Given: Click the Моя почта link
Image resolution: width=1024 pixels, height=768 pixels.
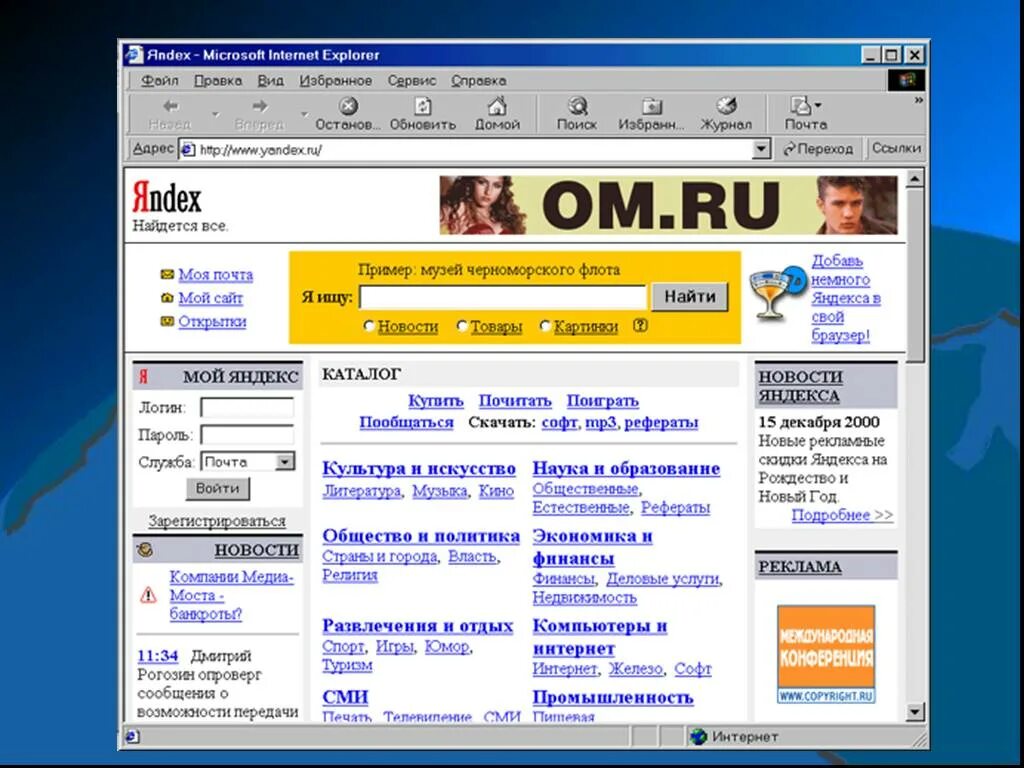Looking at the screenshot, I should tap(216, 275).
